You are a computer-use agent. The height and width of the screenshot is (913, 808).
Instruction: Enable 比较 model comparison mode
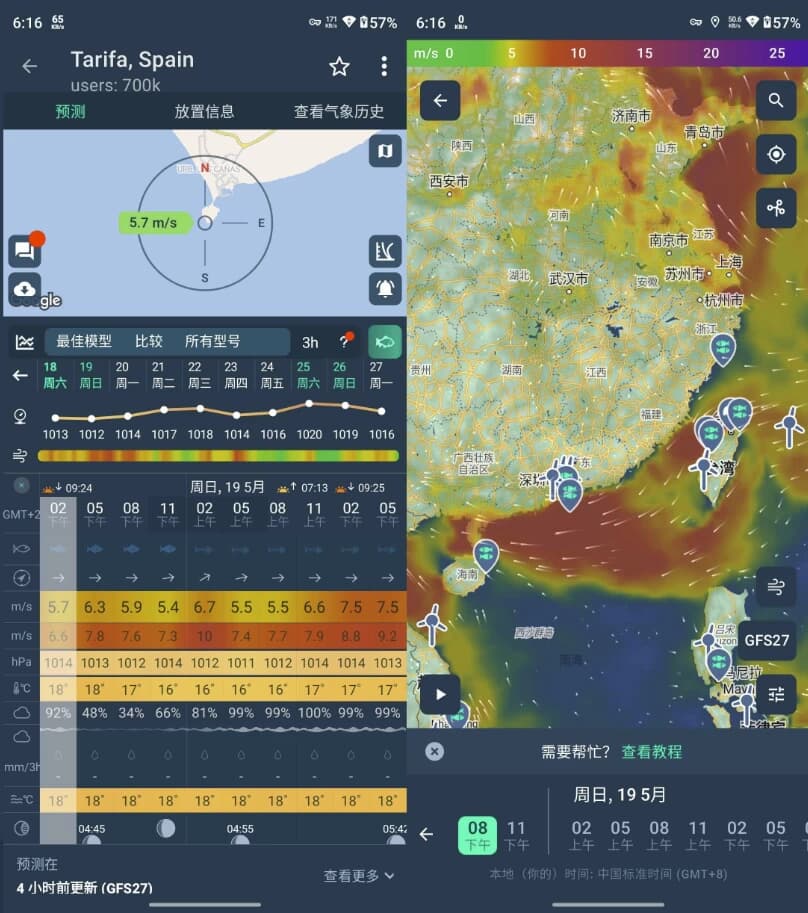tap(148, 341)
